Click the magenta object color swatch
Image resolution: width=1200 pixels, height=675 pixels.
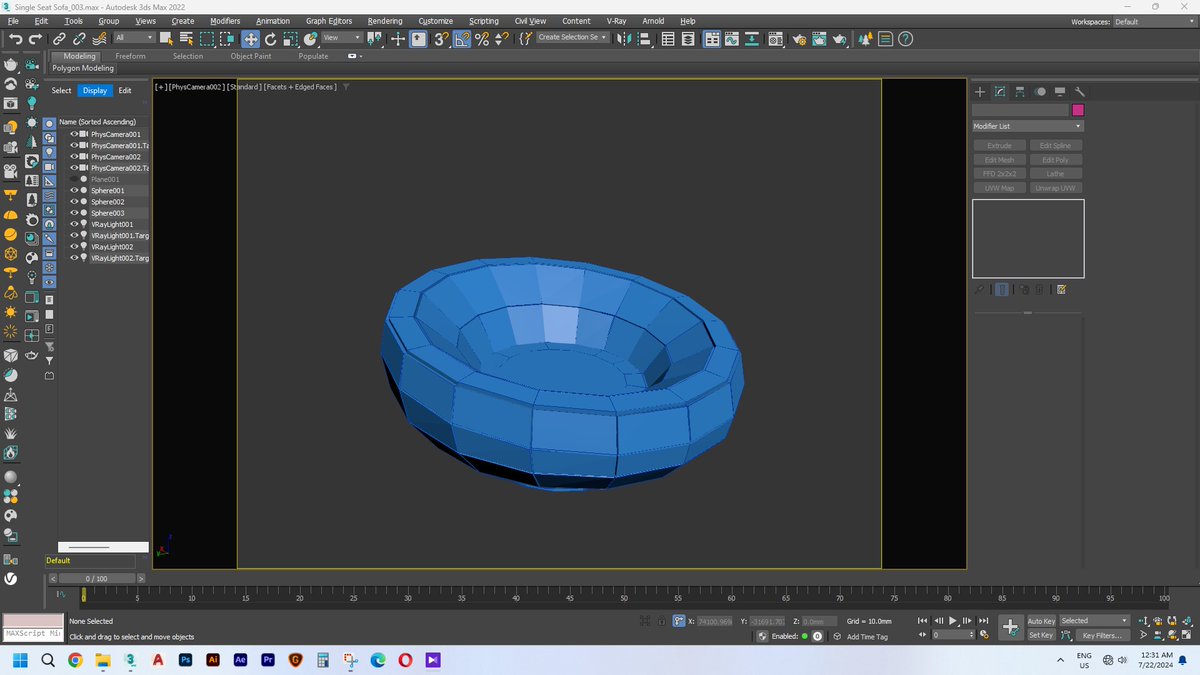point(1078,110)
